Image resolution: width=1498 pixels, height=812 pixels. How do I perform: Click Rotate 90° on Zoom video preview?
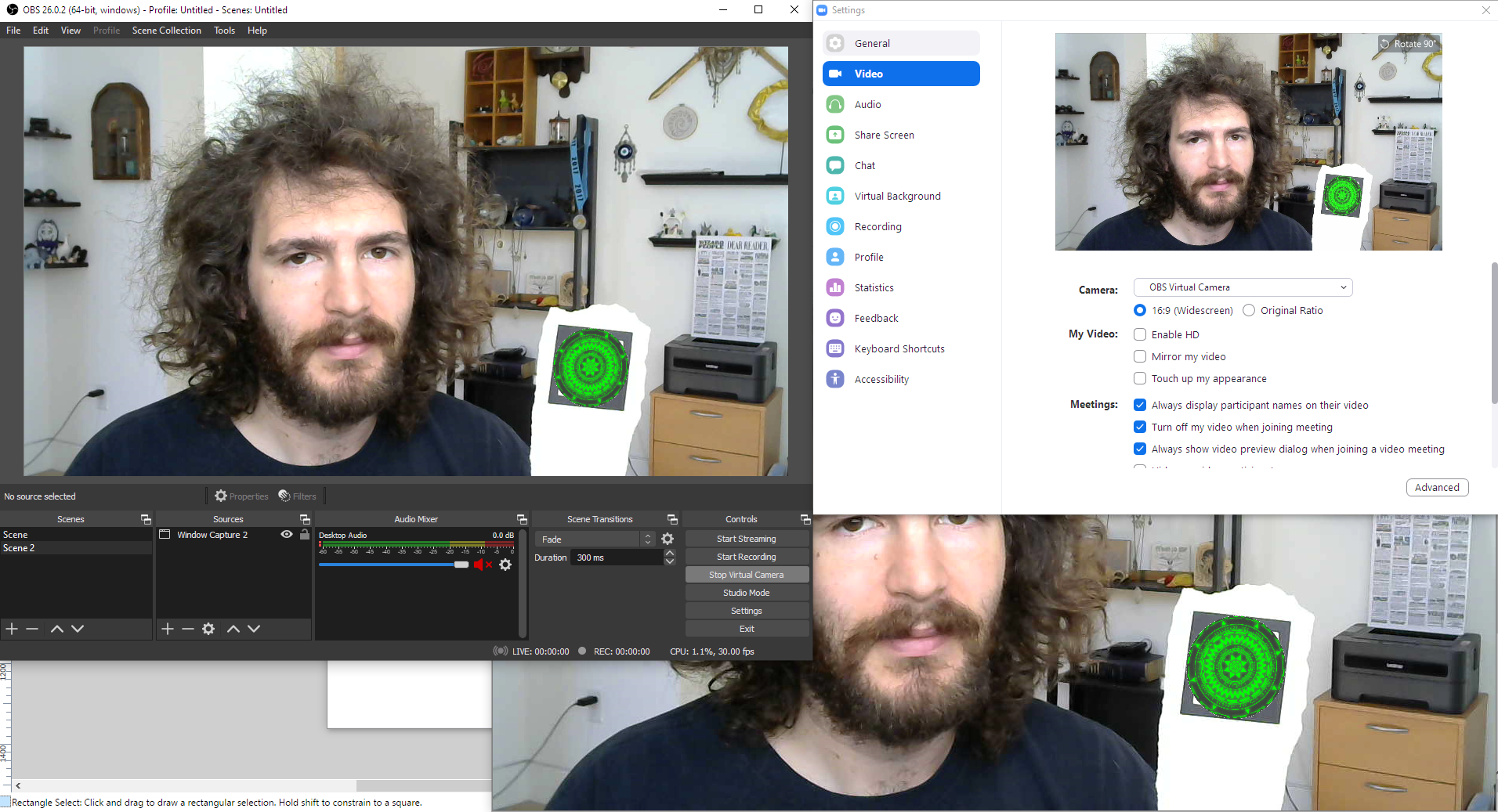[1409, 44]
